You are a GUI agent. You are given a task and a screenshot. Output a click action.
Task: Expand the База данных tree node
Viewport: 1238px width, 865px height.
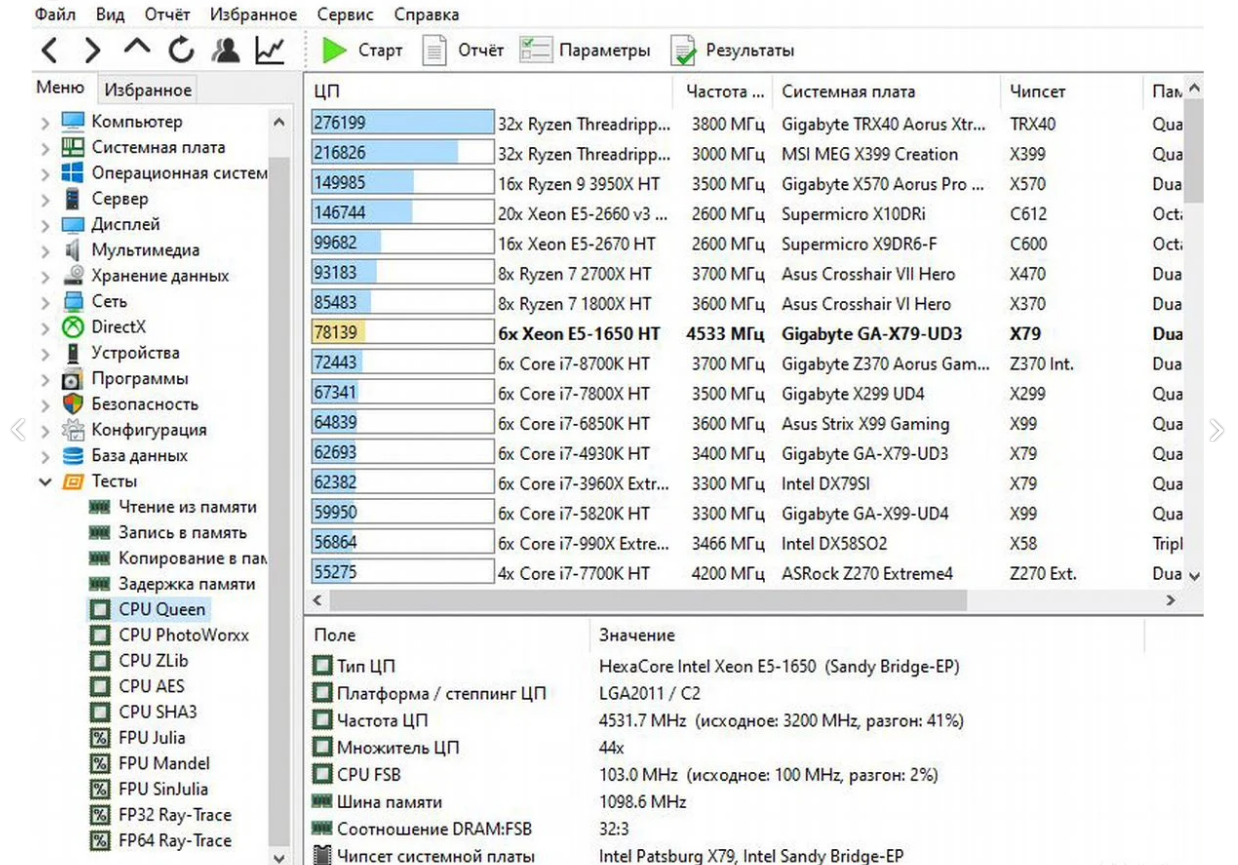click(x=45, y=456)
